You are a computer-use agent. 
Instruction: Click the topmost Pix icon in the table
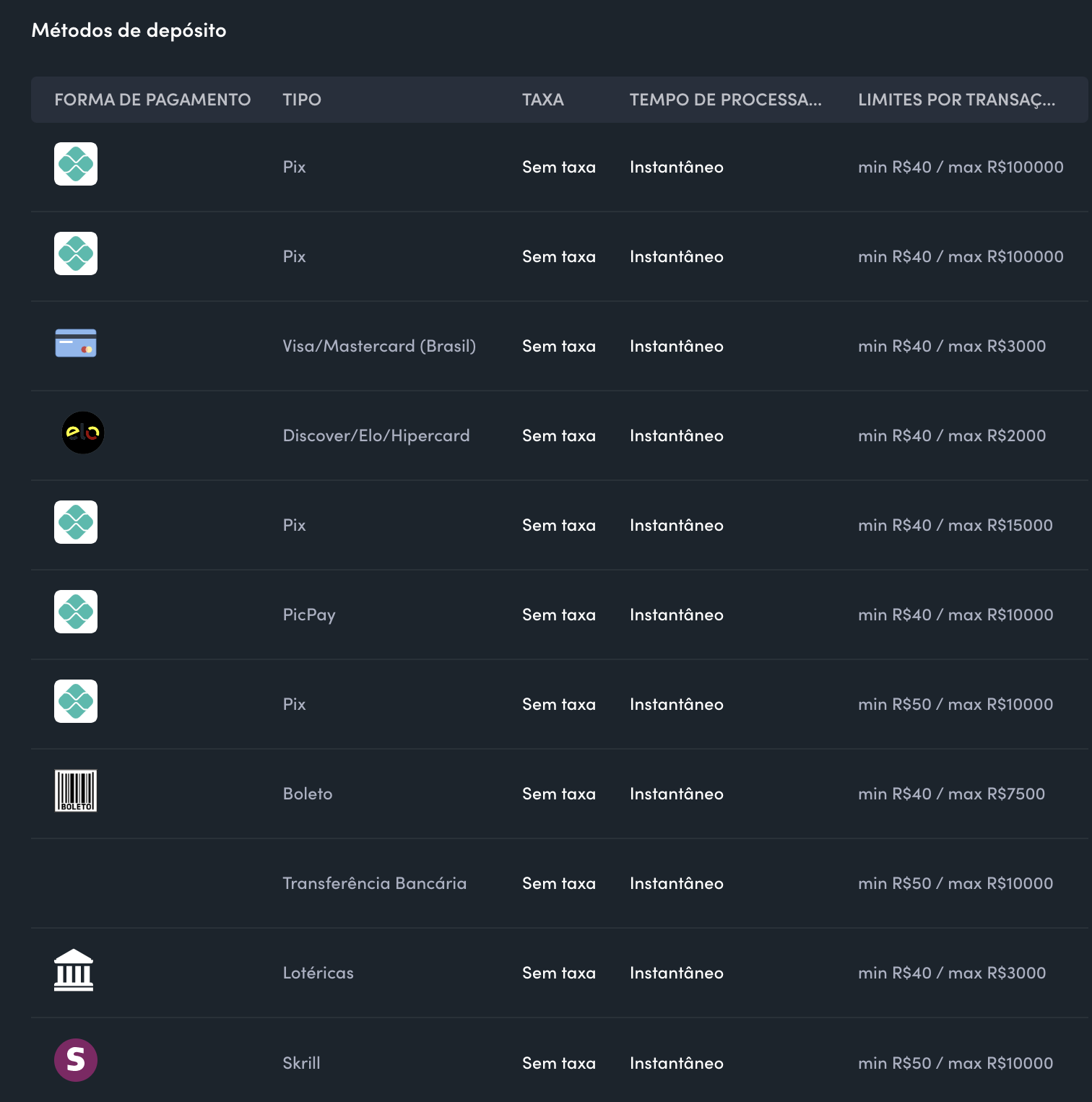tap(76, 164)
